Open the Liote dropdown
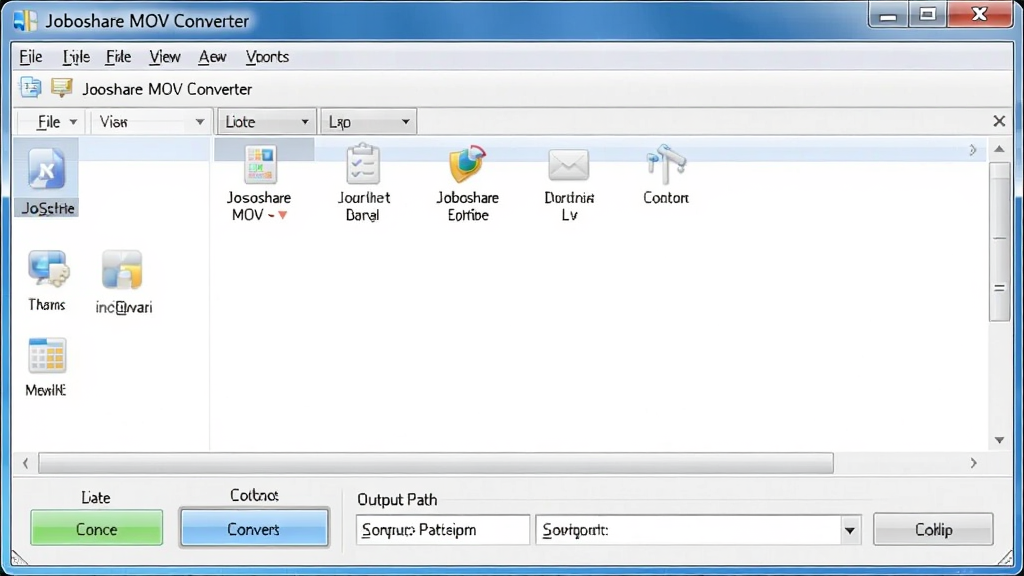 pyautogui.click(x=266, y=122)
